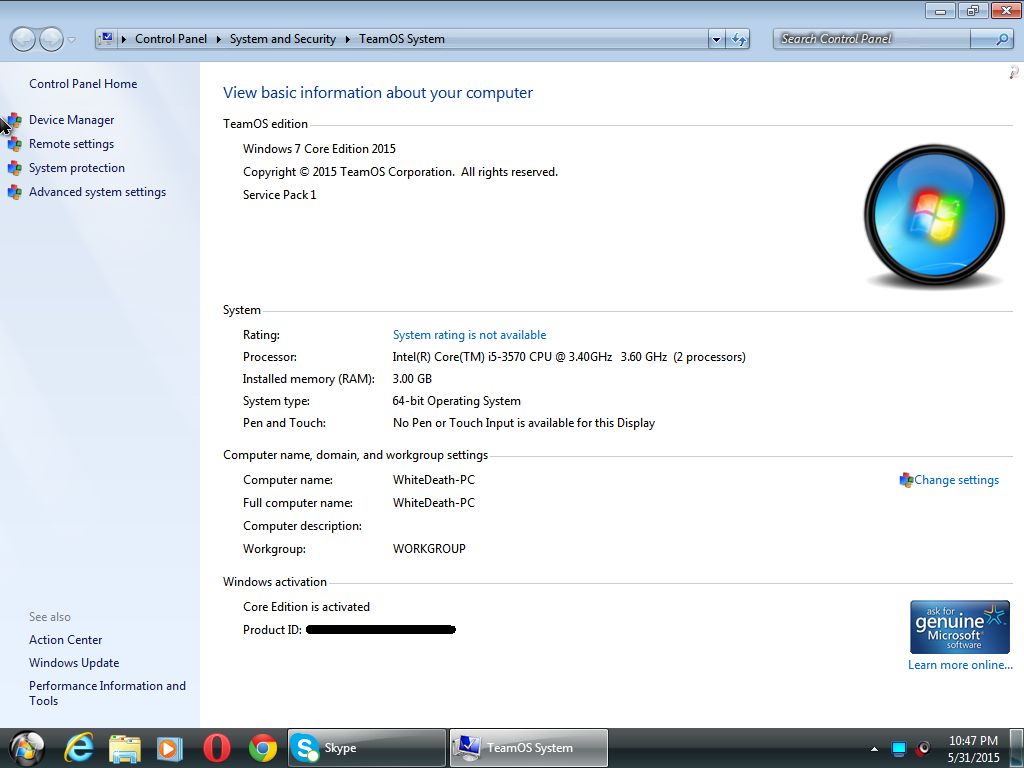Launch Windows Media Player from taskbar
This screenshot has height=768, width=1024.
169,748
